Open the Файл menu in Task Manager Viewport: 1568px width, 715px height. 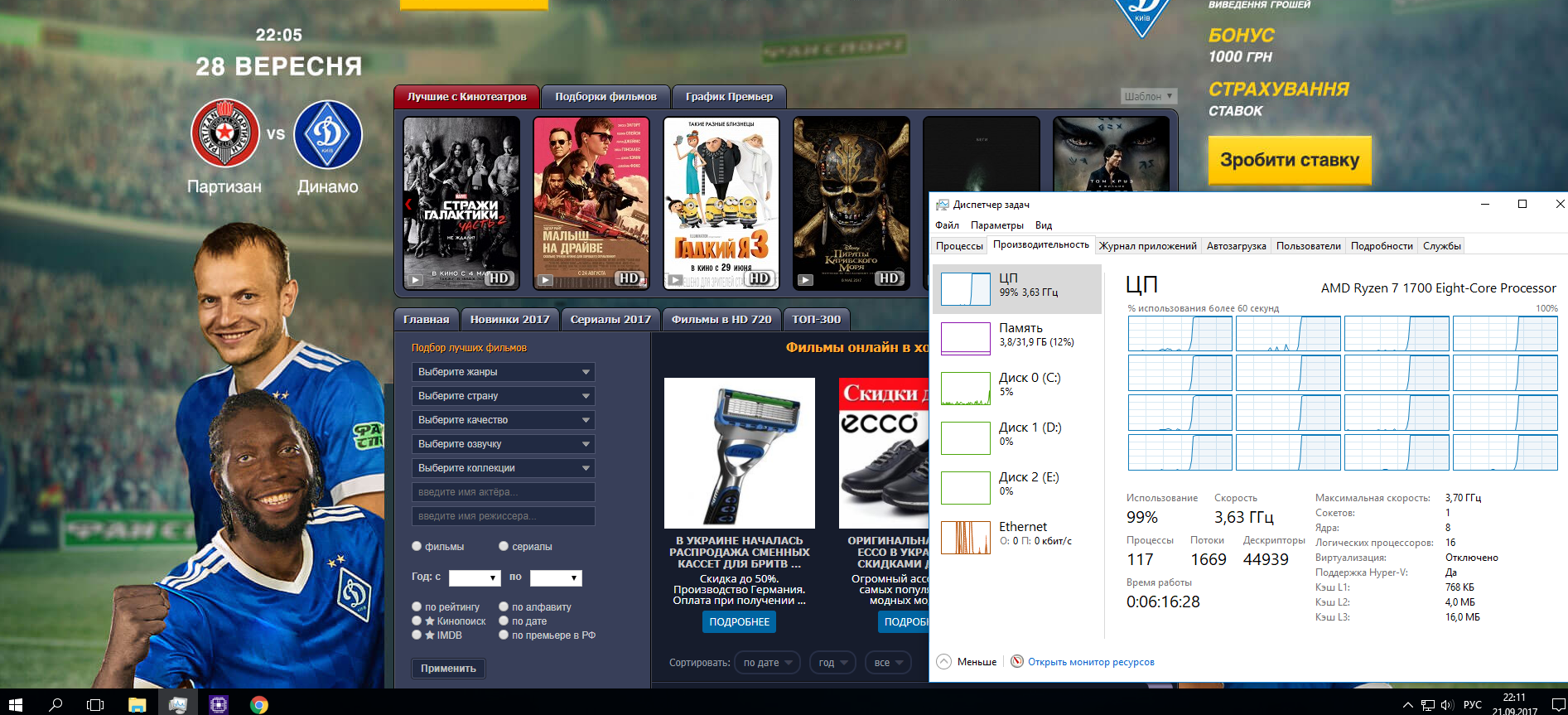[x=947, y=225]
